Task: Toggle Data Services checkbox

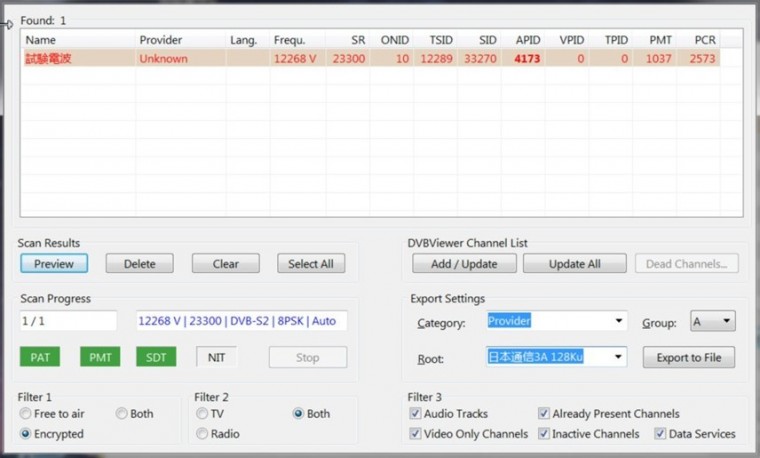Action: 695,433
